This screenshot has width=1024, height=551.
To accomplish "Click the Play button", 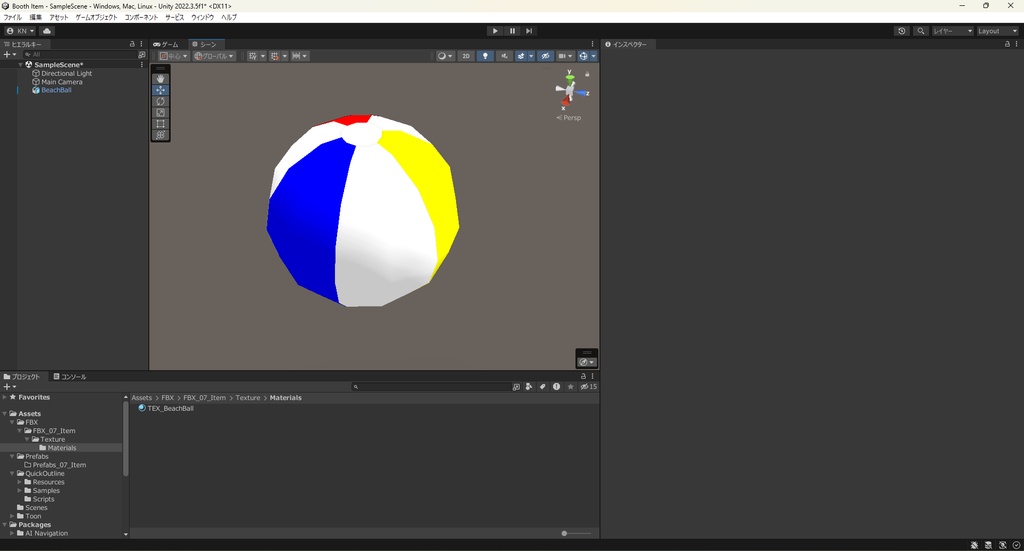I will 495,31.
